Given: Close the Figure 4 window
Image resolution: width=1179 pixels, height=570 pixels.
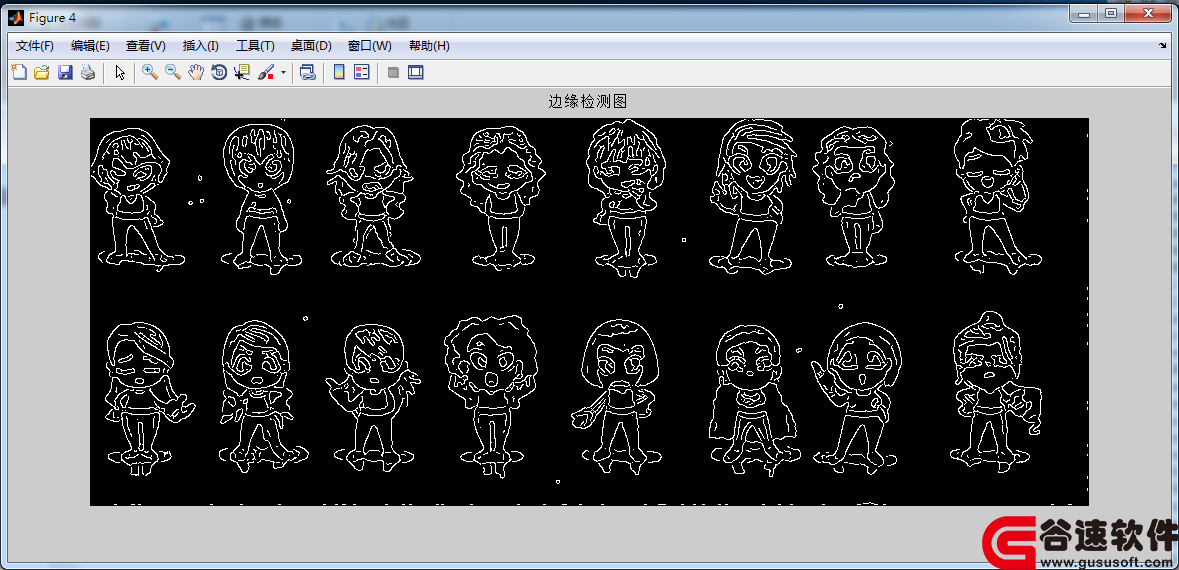Looking at the screenshot, I should tap(1148, 13).
